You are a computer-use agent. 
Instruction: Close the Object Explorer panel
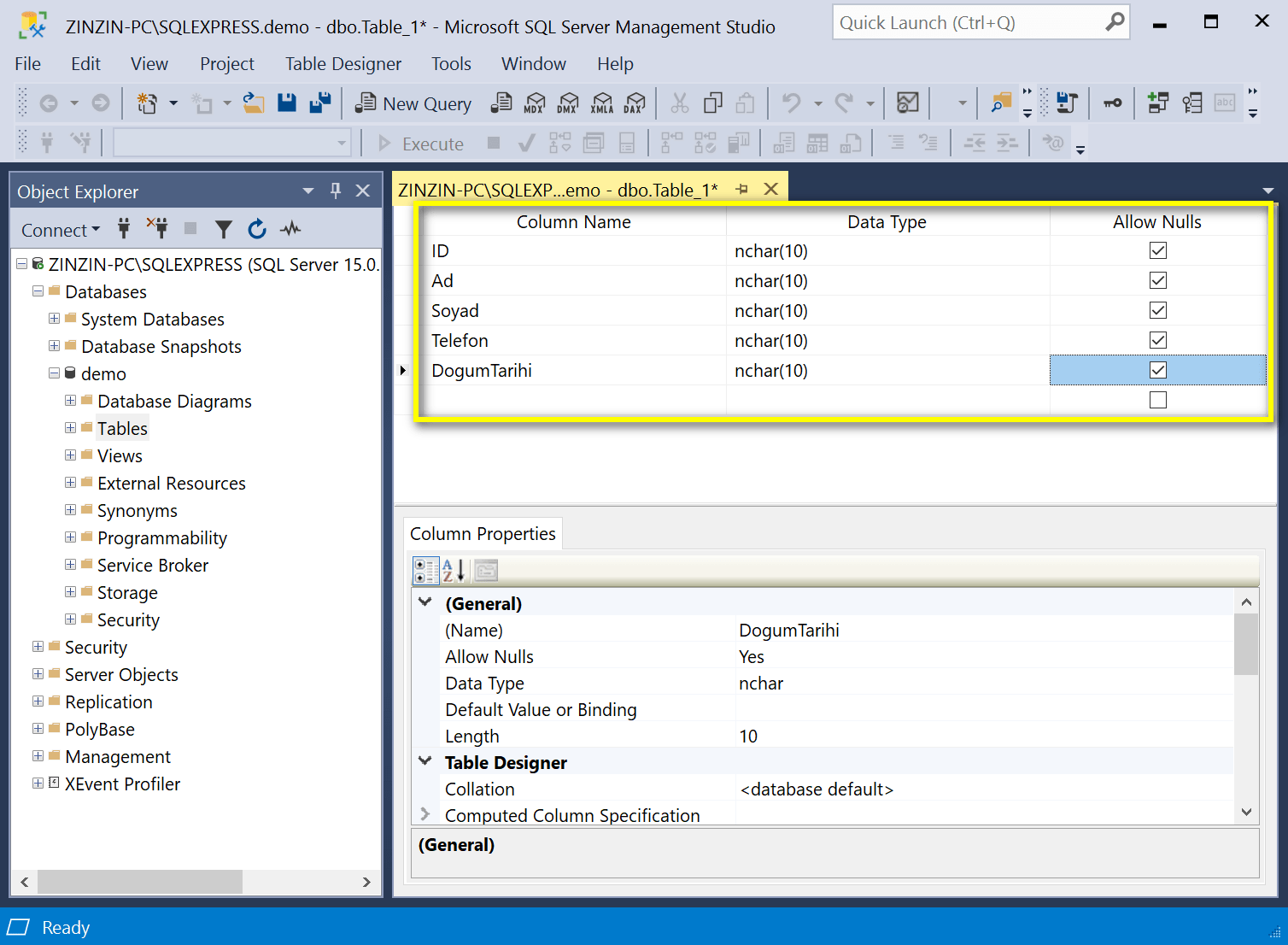363,191
